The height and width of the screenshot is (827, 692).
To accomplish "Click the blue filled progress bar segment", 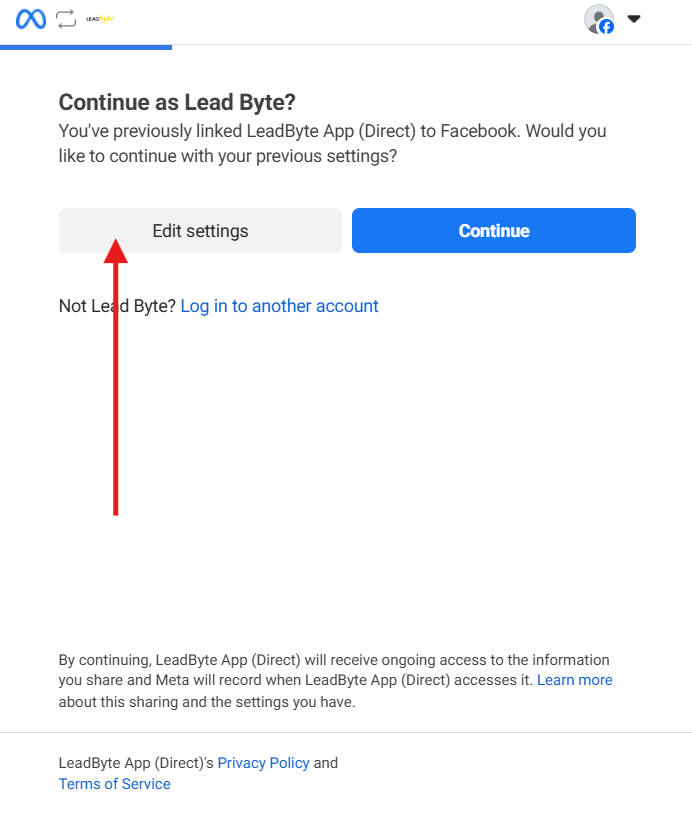I will tap(86, 47).
